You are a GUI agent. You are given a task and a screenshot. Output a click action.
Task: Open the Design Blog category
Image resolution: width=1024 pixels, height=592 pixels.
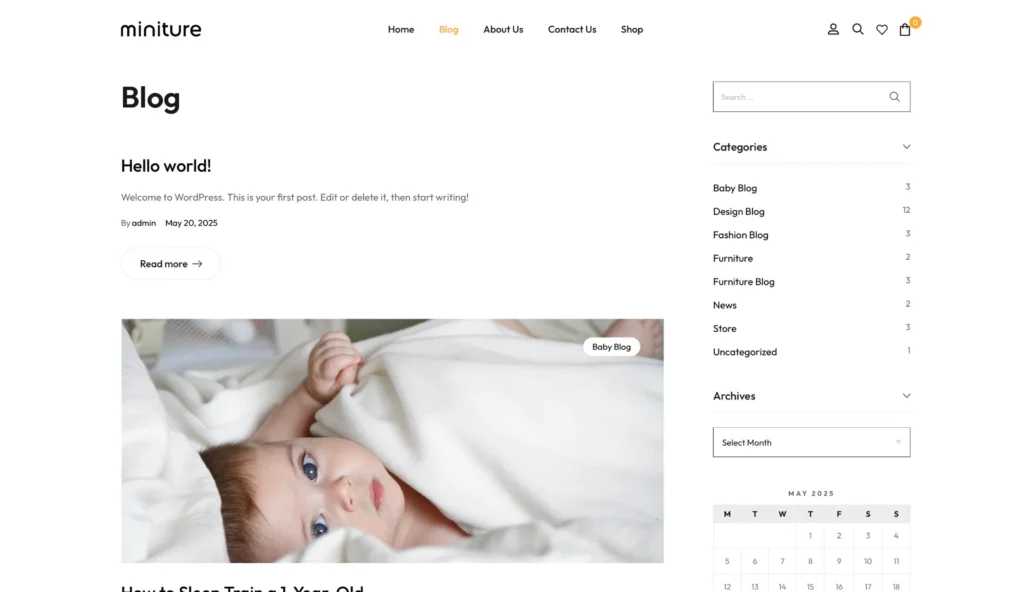(739, 212)
